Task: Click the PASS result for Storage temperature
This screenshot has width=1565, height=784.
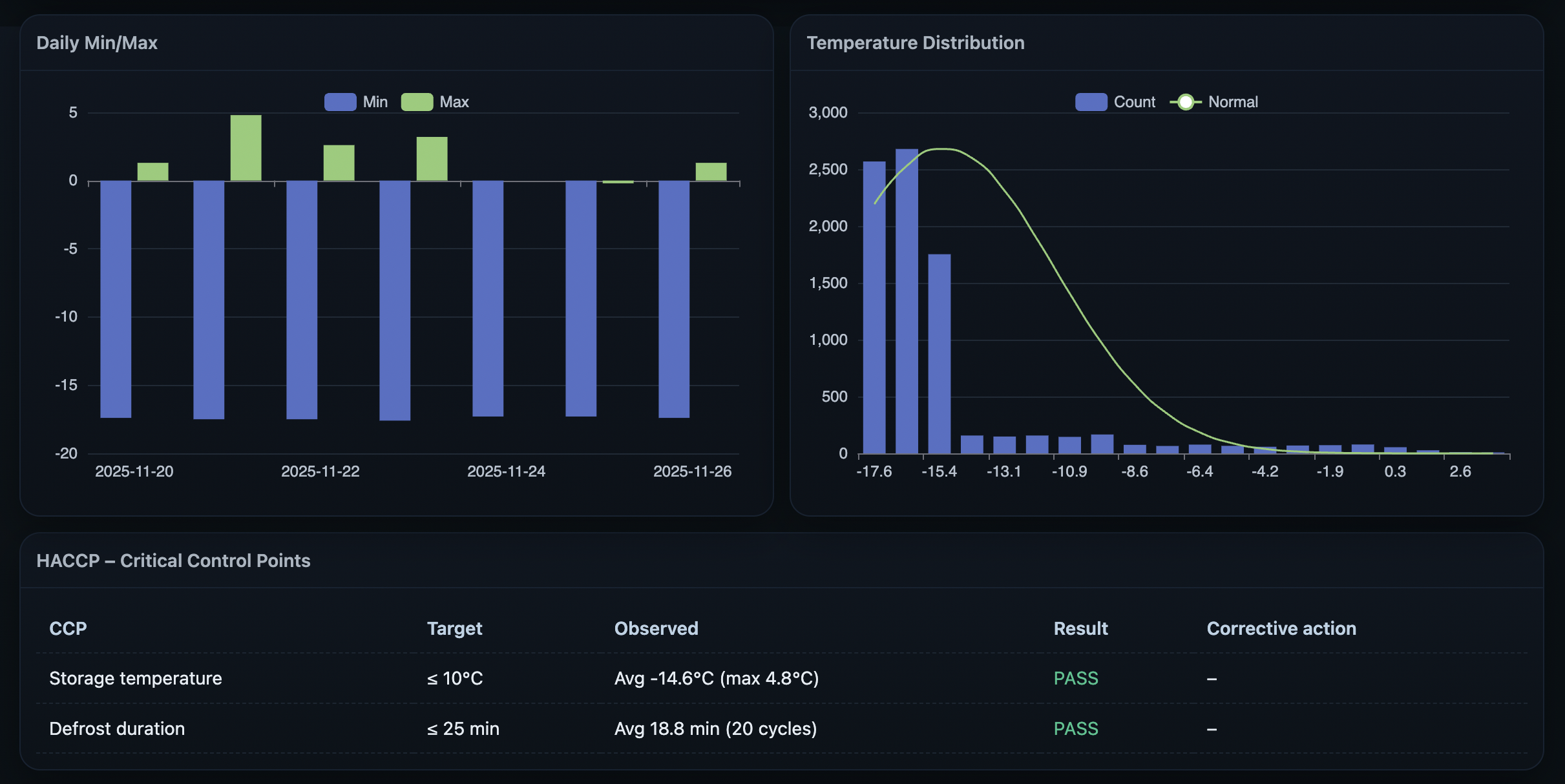Action: click(1075, 678)
